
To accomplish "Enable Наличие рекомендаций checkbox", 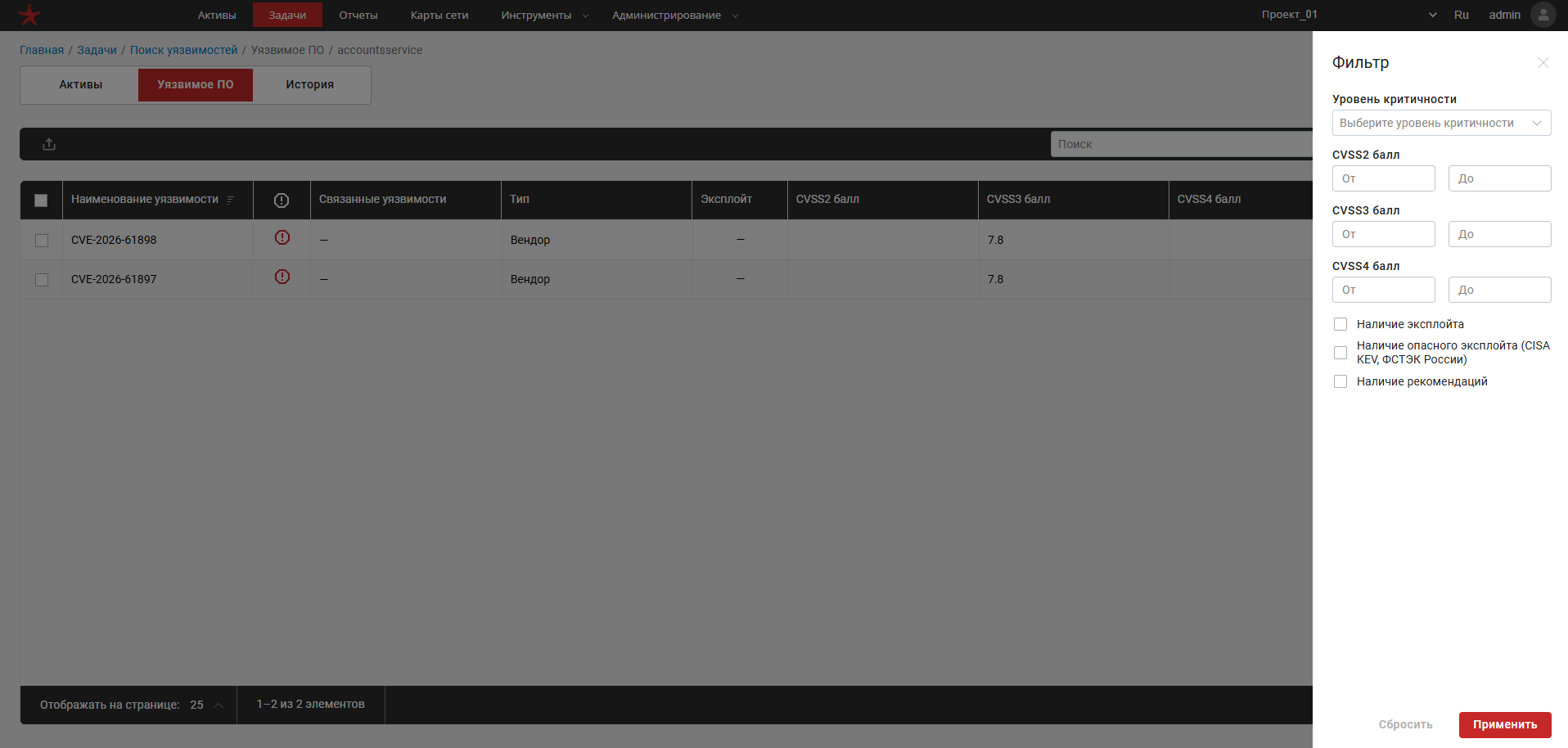I will (1340, 381).
